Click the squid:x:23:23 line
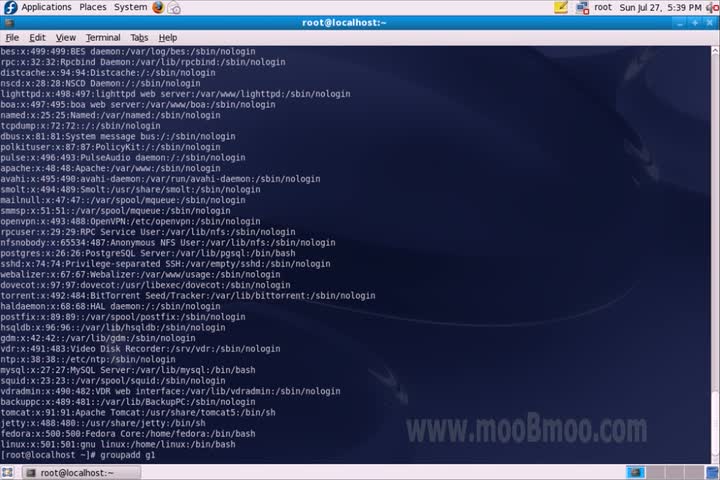This screenshot has width=720, height=480. 113,380
